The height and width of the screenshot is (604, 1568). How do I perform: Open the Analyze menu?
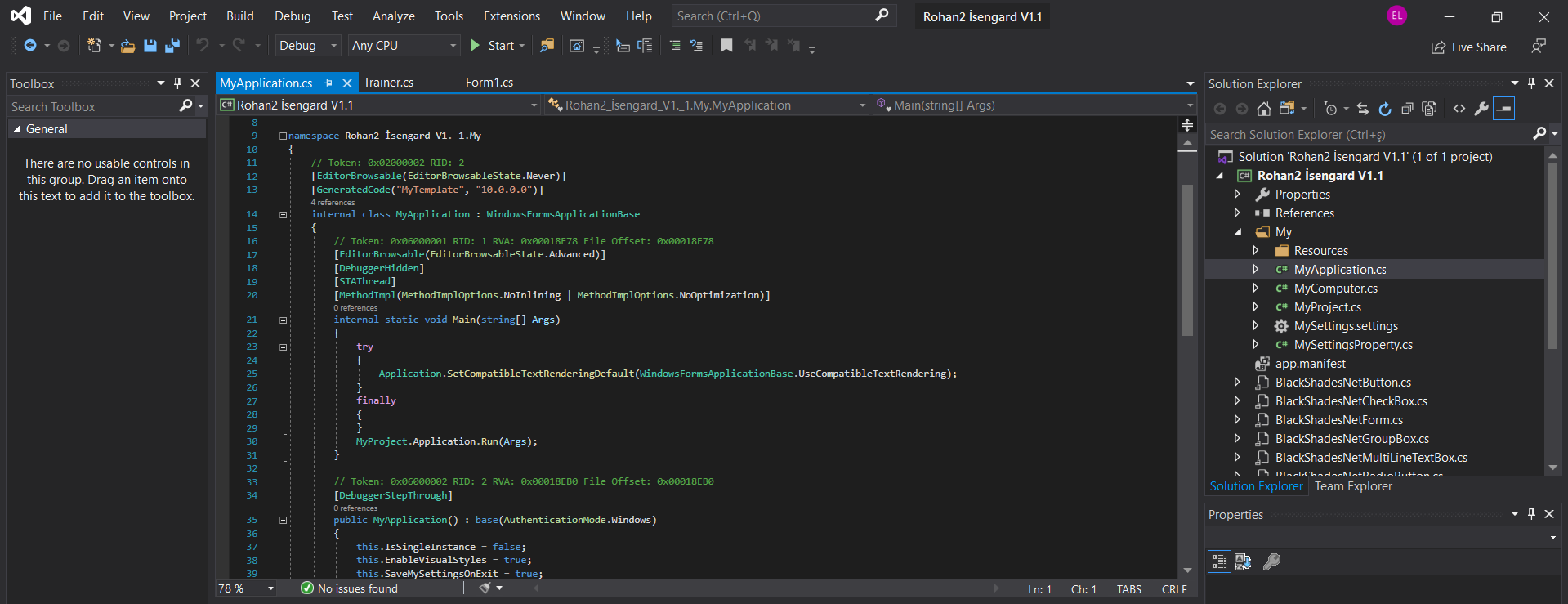[x=394, y=16]
